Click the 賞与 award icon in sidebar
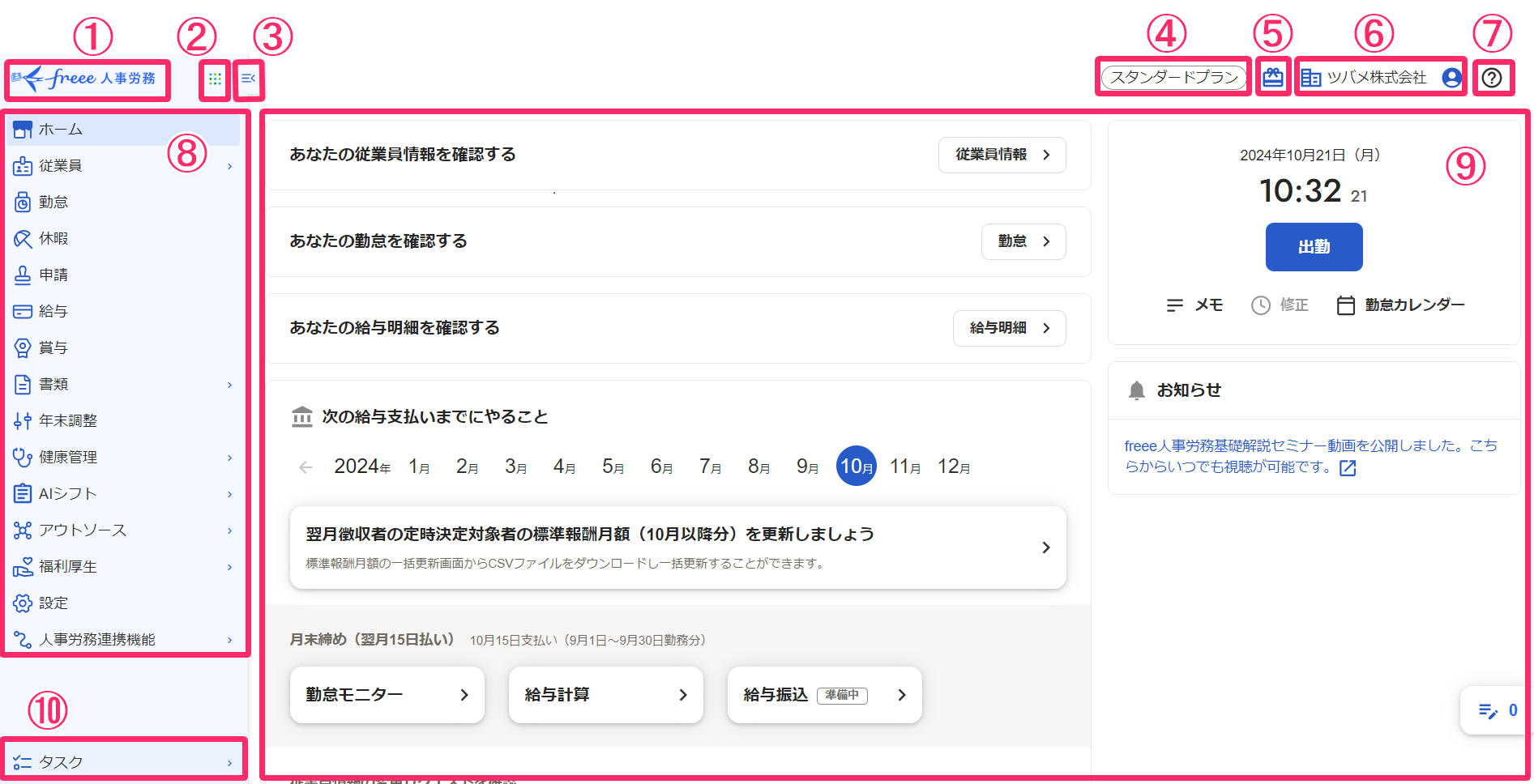1534x784 pixels. (23, 348)
